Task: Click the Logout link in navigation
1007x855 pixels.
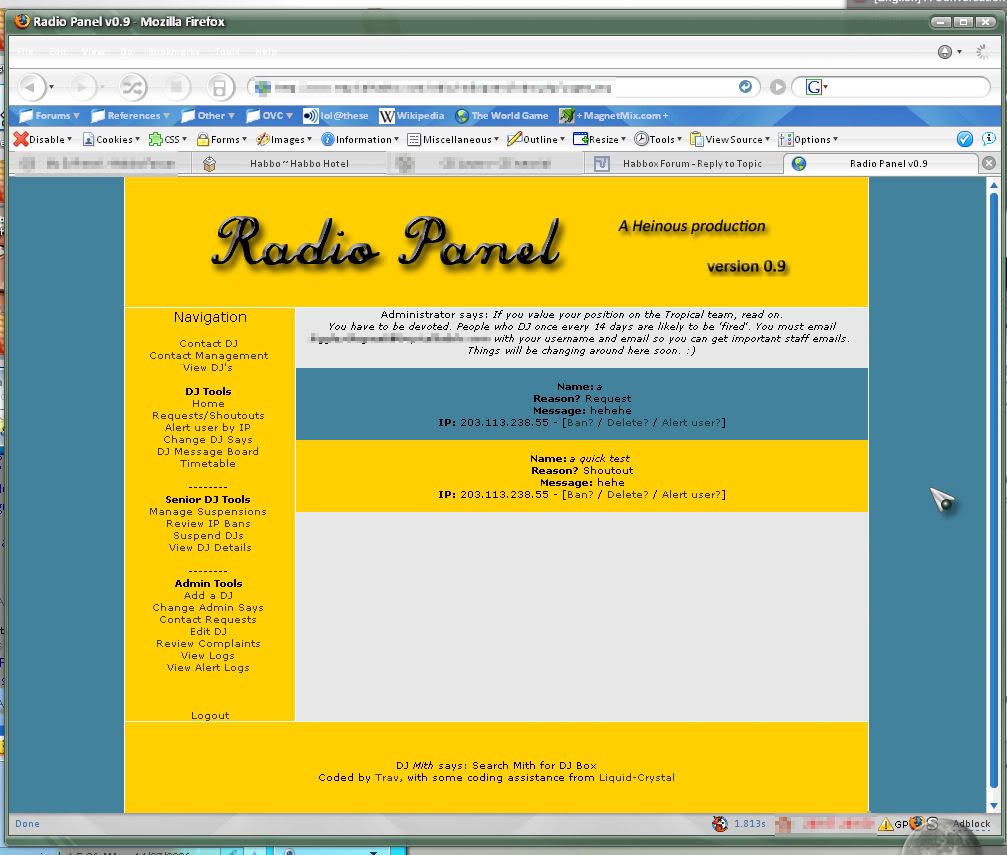Action: pyautogui.click(x=210, y=716)
